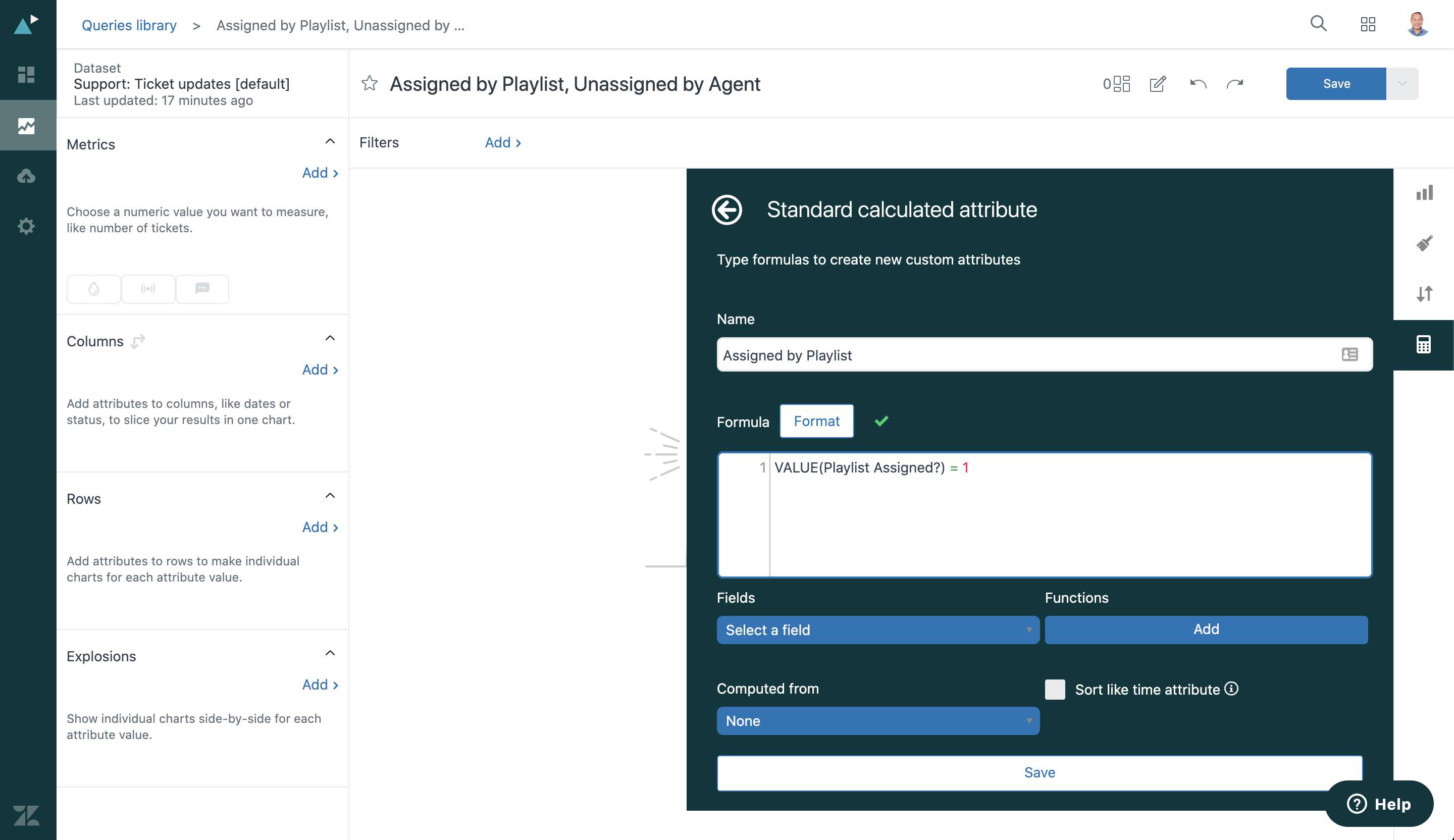Image resolution: width=1454 pixels, height=840 pixels.
Task: Click the undo arrow icon
Action: pyautogui.click(x=1198, y=84)
